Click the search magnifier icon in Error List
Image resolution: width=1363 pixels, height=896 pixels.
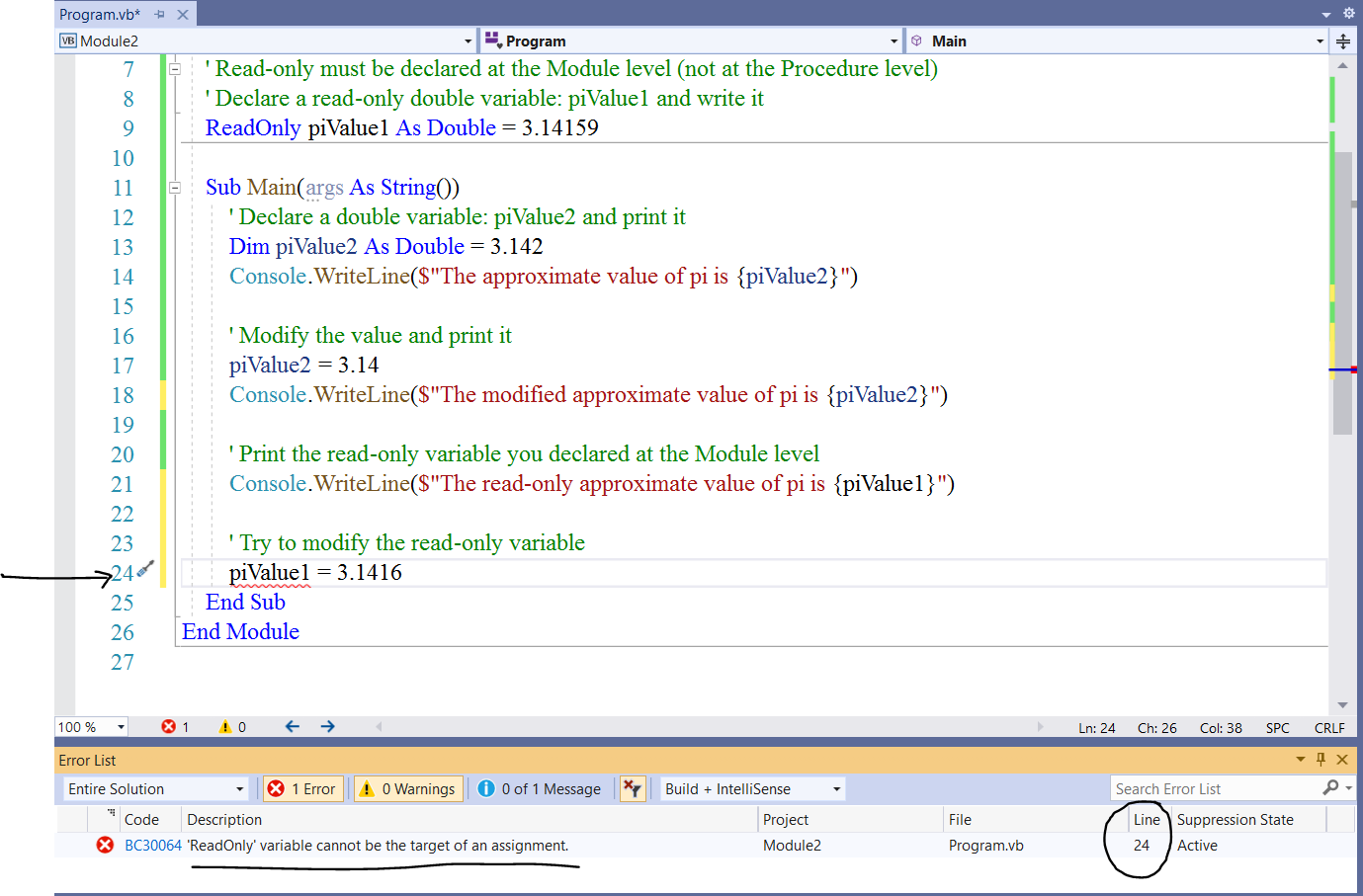pos(1331,787)
